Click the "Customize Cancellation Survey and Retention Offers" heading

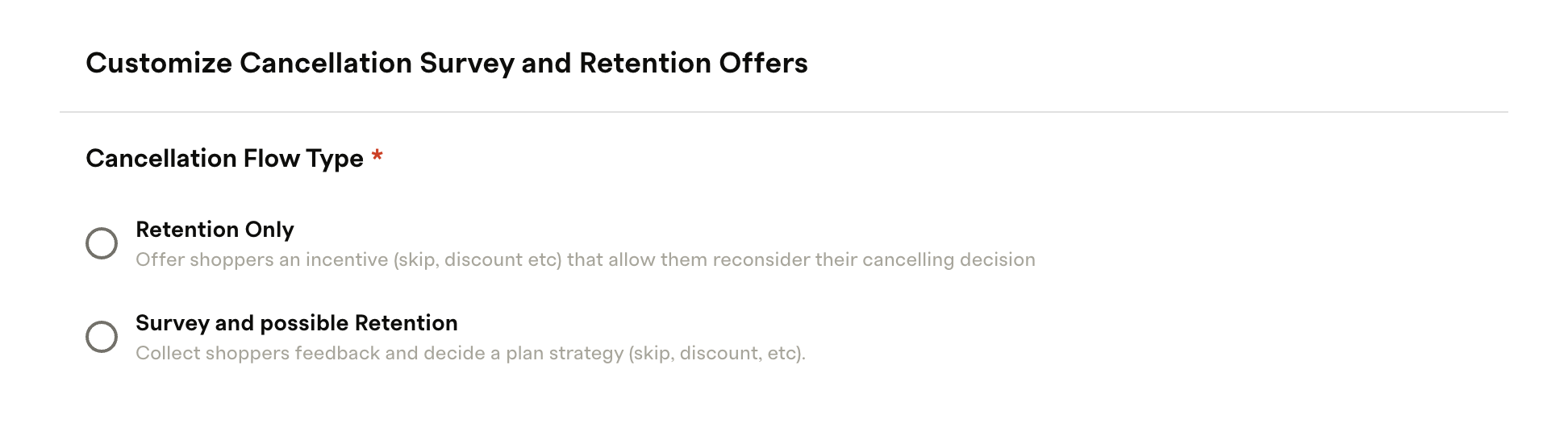447,64
